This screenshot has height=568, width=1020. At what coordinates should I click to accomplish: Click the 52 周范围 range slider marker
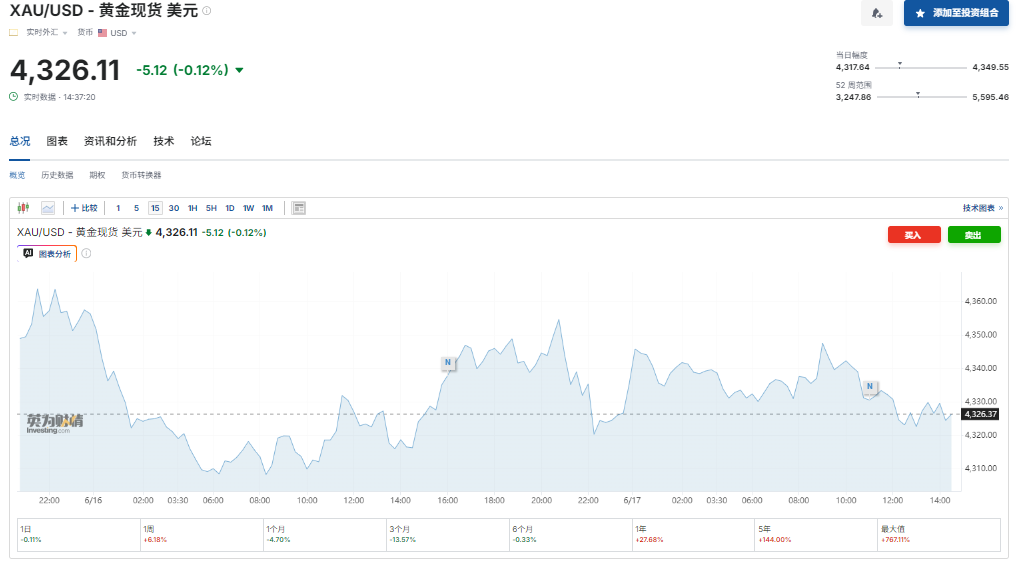[918, 94]
